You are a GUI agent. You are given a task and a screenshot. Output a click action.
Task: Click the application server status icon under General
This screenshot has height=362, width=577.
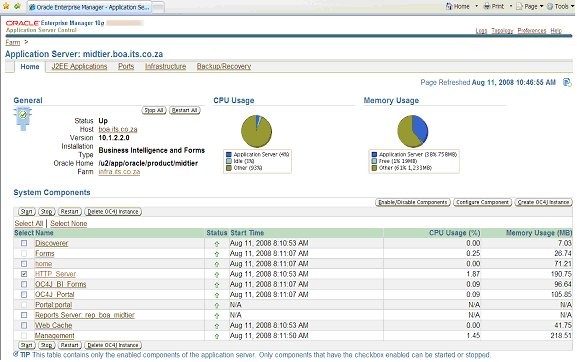(x=23, y=118)
